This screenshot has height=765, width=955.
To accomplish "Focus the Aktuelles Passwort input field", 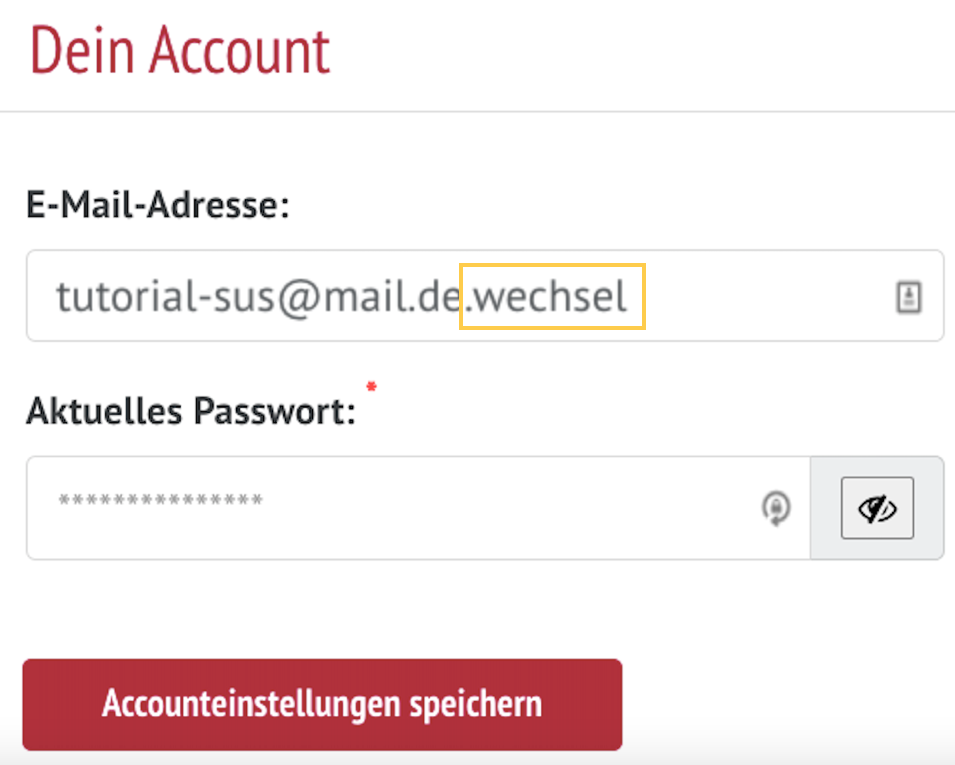I will click(x=418, y=508).
